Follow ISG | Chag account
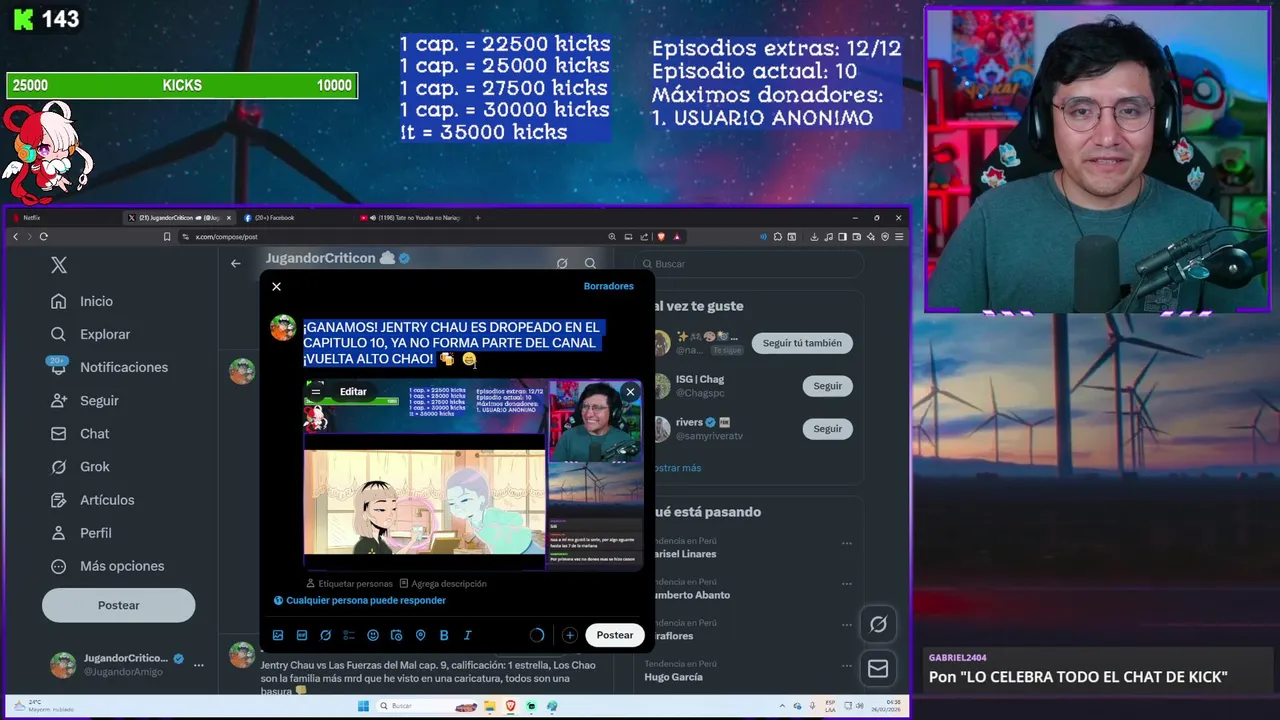The image size is (1280, 720). coord(827,386)
